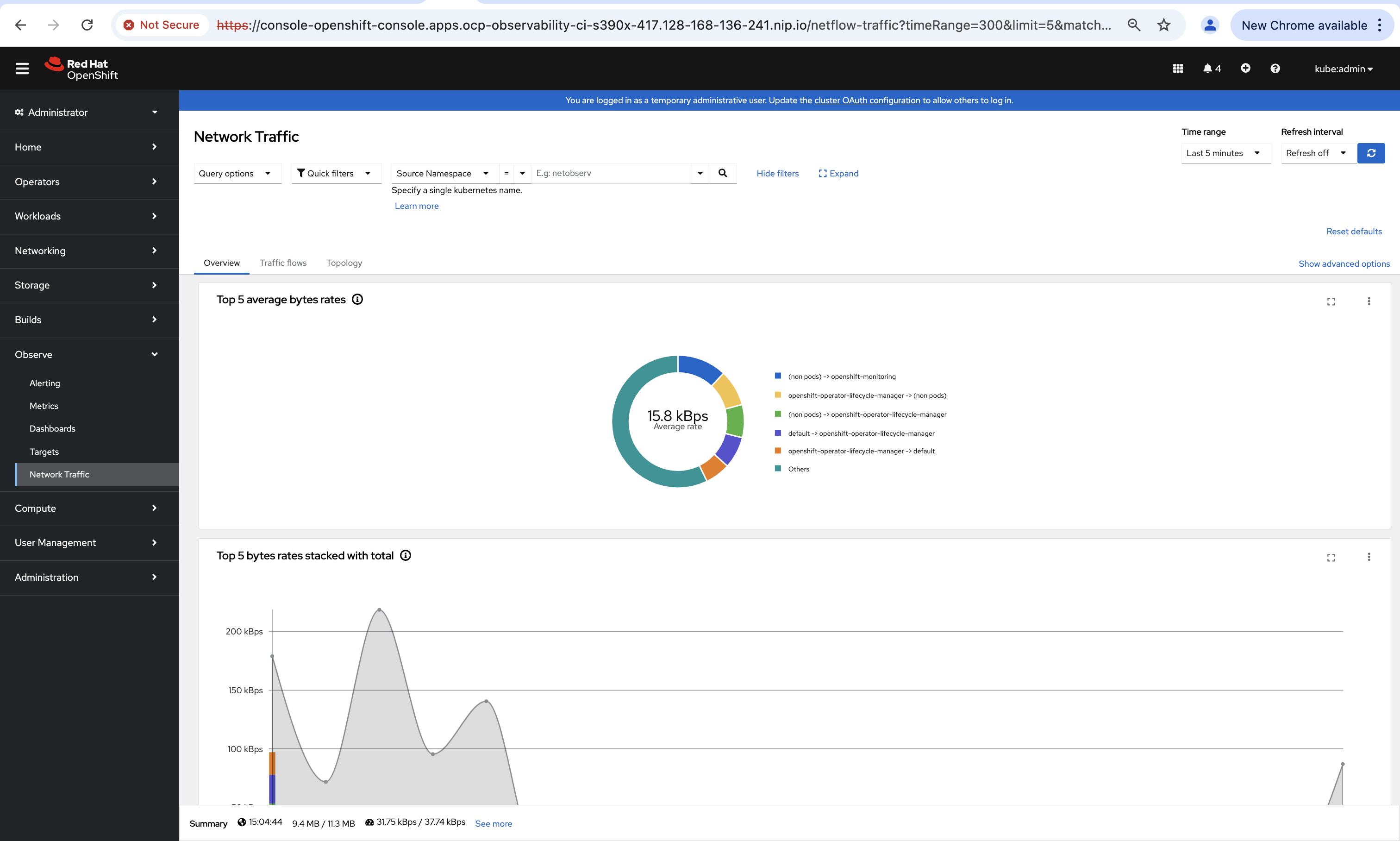Open the notifications bell icon
The image size is (1400, 841).
pyautogui.click(x=1207, y=69)
